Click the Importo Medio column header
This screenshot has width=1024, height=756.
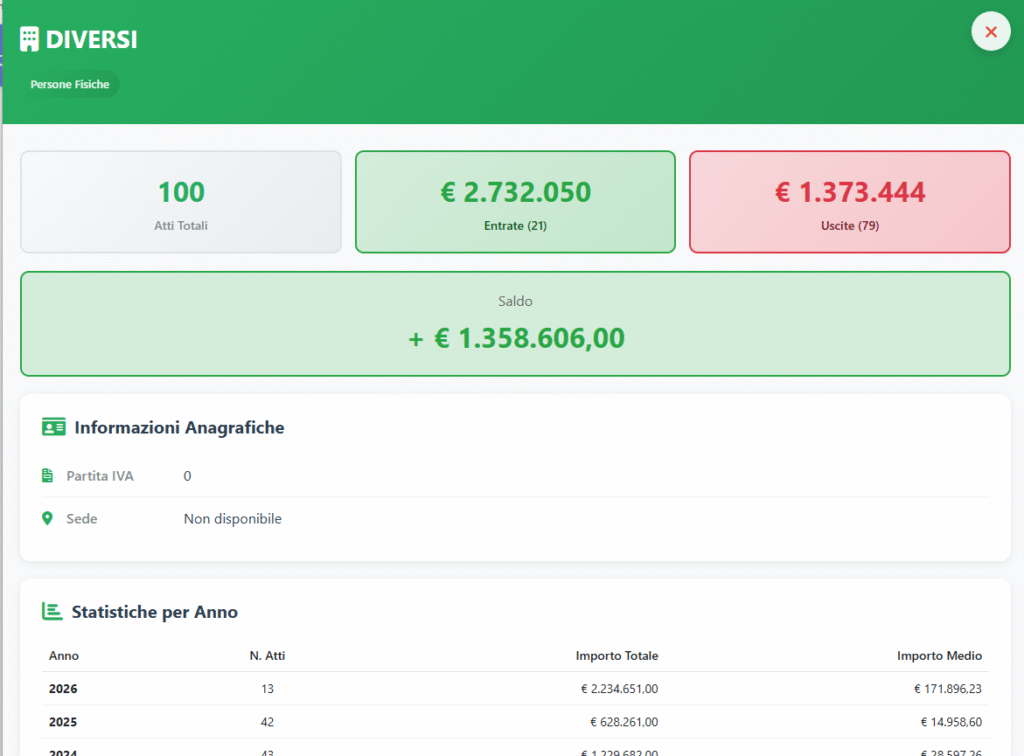pos(939,656)
